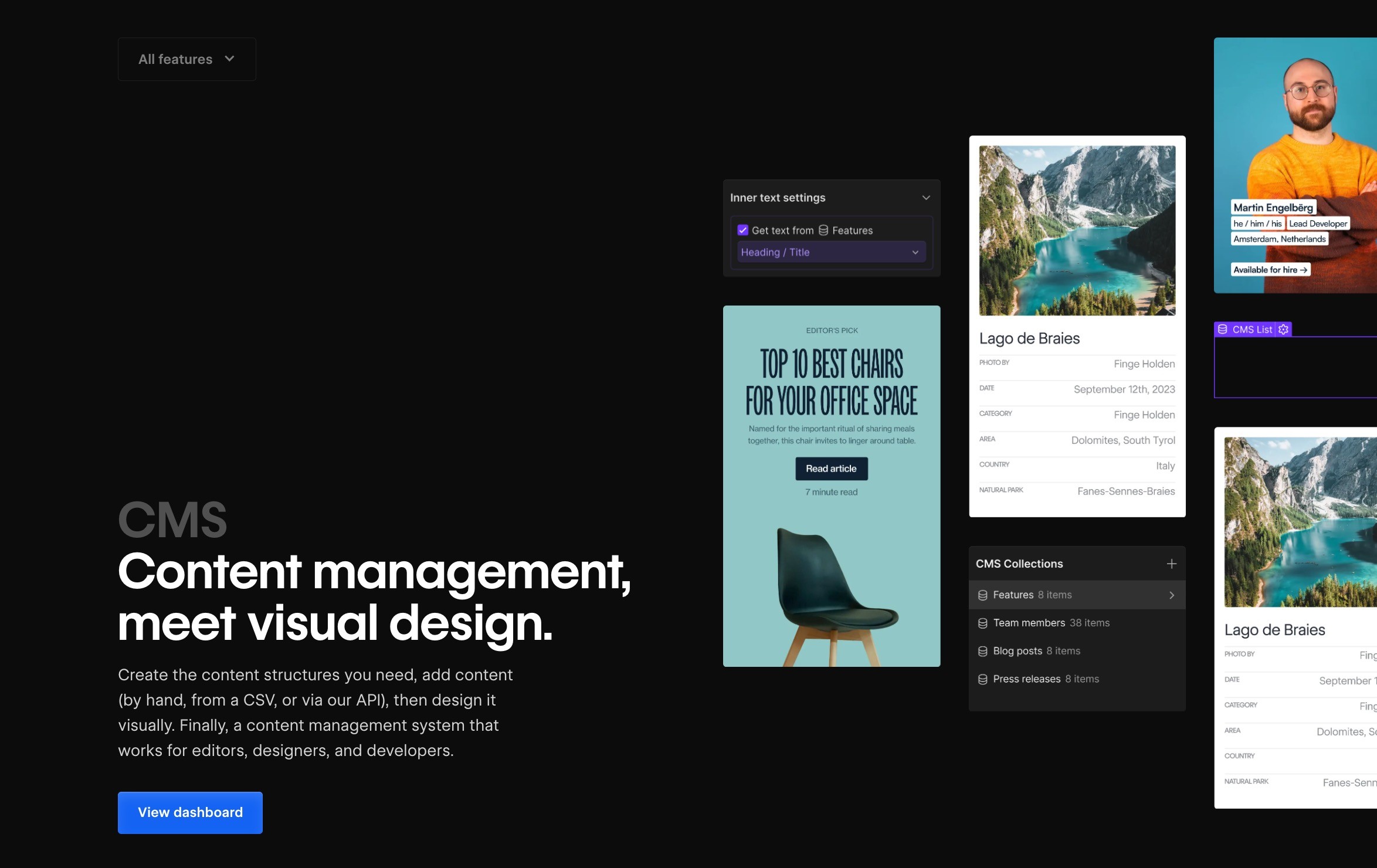1377x868 pixels.
Task: Toggle the 'Get text from Features' checkbox
Action: click(743, 230)
